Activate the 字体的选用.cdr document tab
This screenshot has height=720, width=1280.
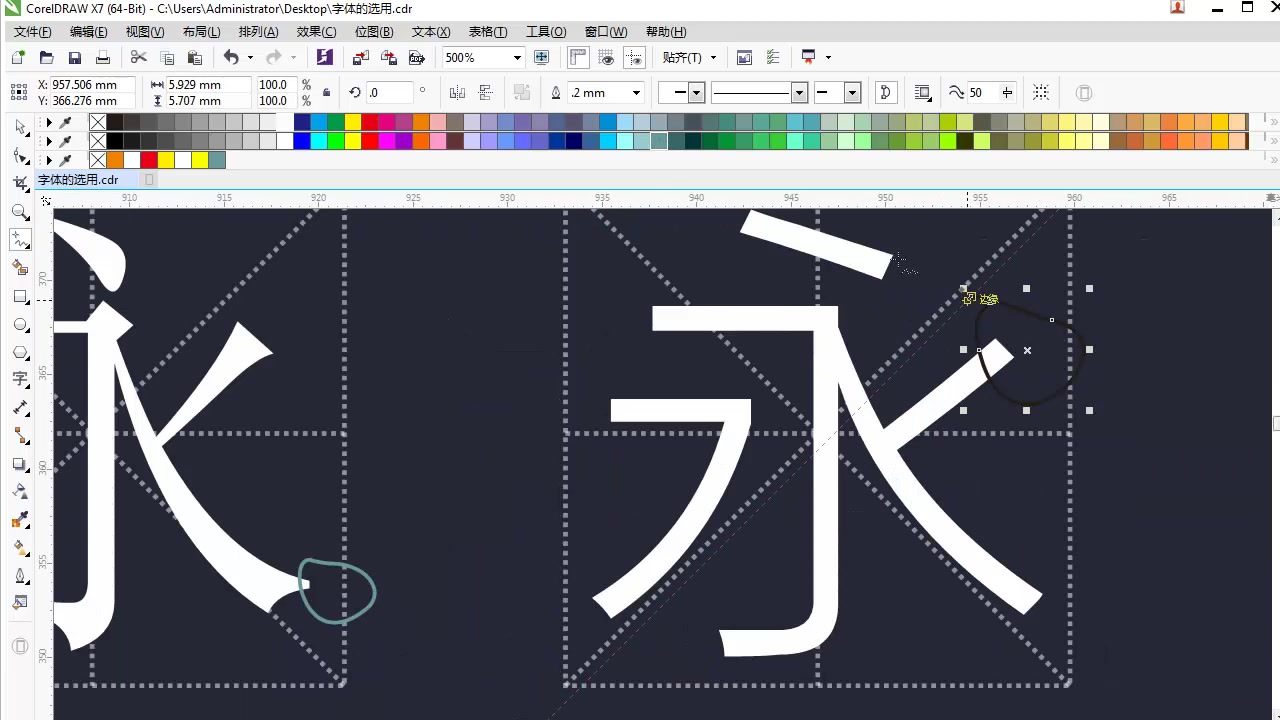(x=78, y=179)
